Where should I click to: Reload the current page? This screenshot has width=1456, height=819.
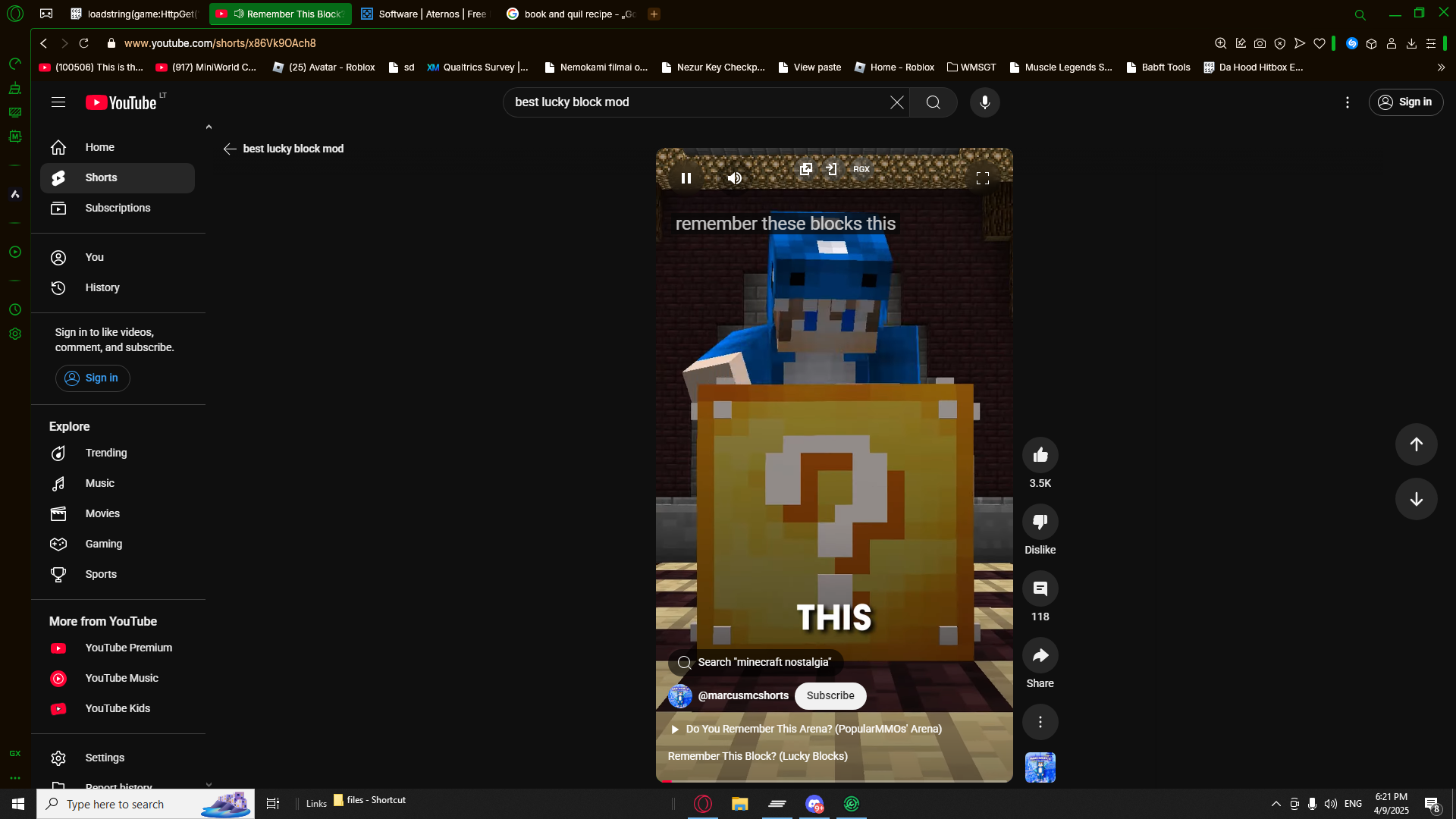[84, 43]
